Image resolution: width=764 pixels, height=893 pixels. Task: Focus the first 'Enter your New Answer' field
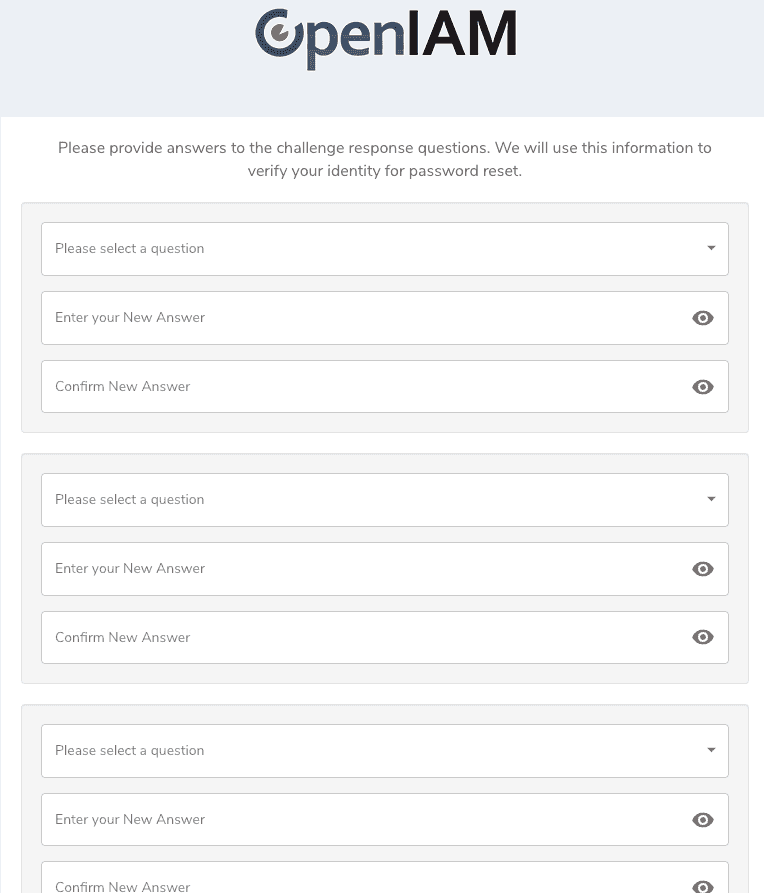coord(360,318)
